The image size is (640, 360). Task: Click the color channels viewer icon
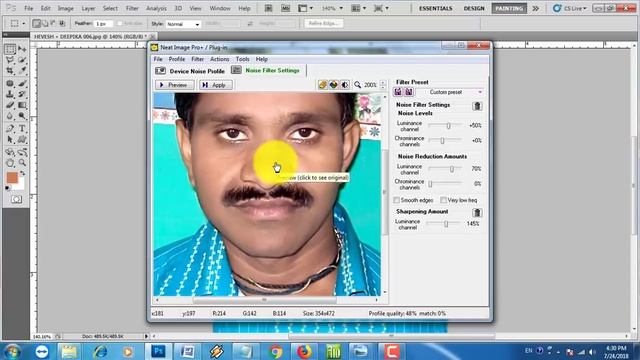click(333, 85)
